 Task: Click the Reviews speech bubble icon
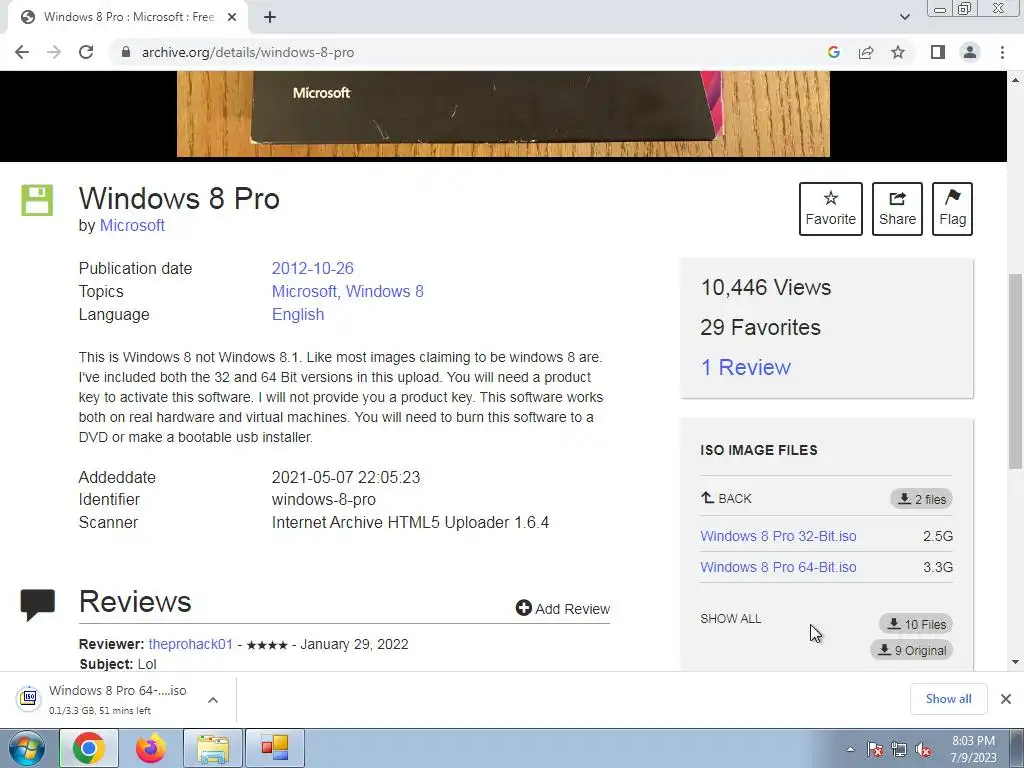pos(37,604)
